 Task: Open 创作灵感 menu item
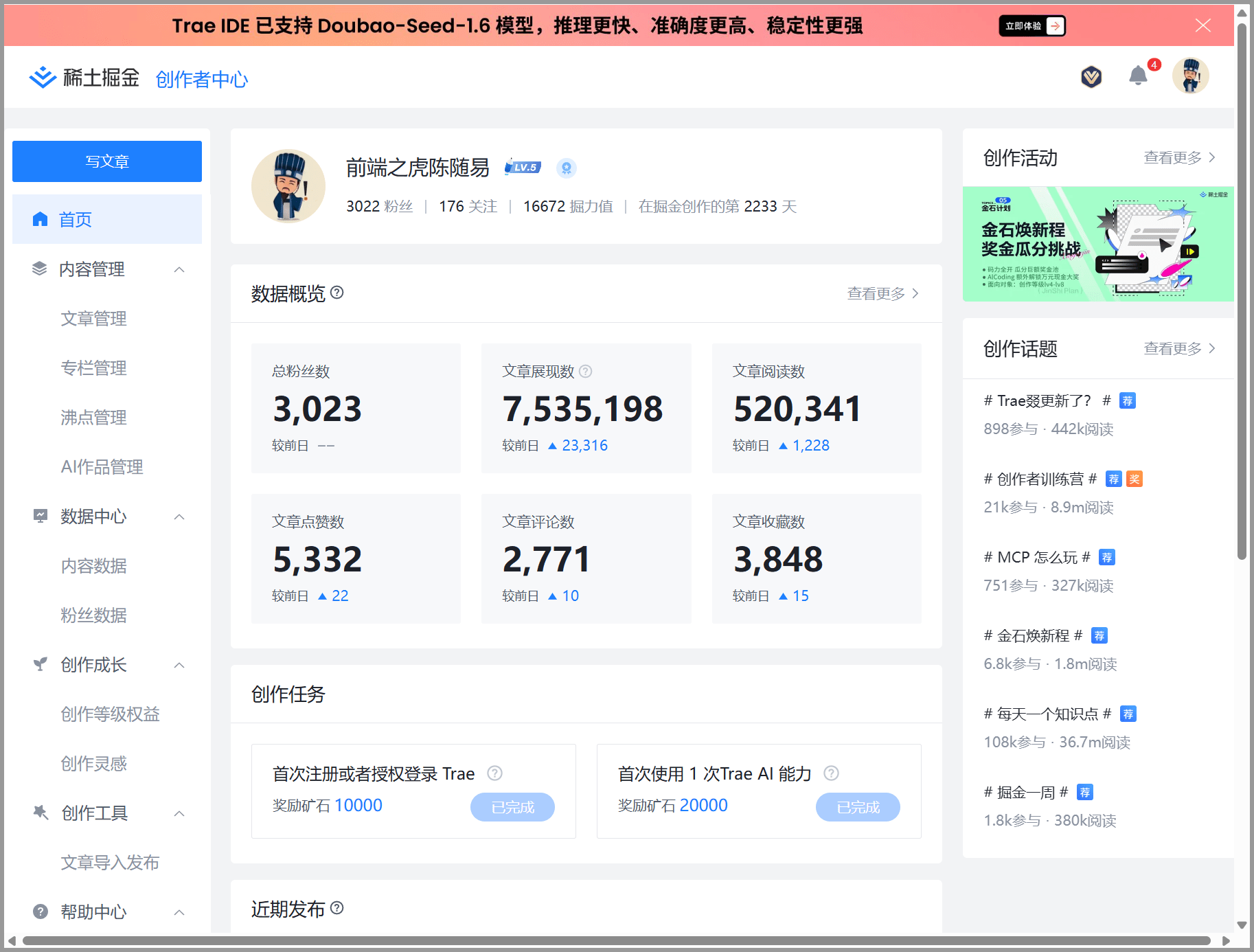[94, 764]
